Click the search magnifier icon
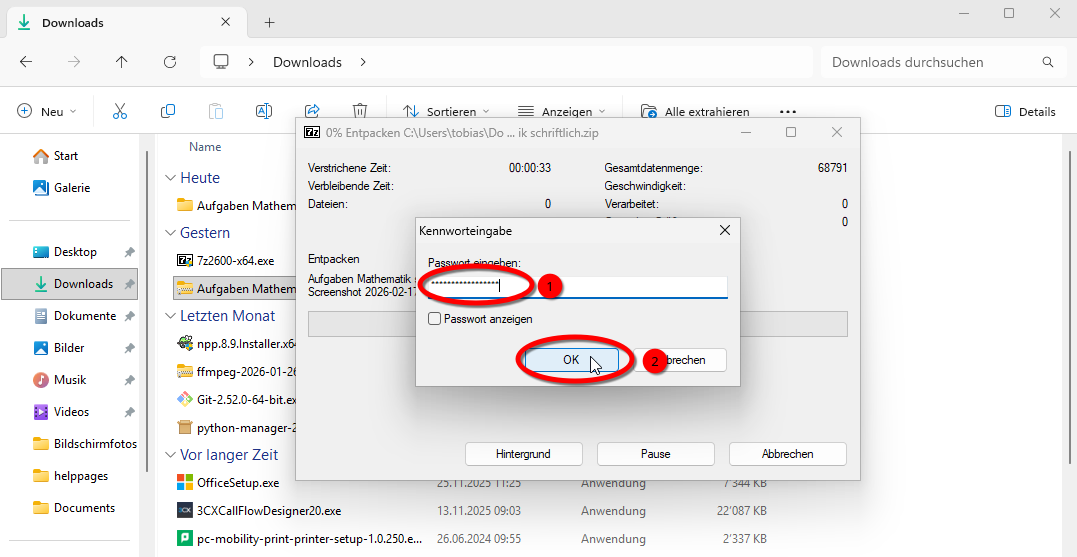 1047,62
